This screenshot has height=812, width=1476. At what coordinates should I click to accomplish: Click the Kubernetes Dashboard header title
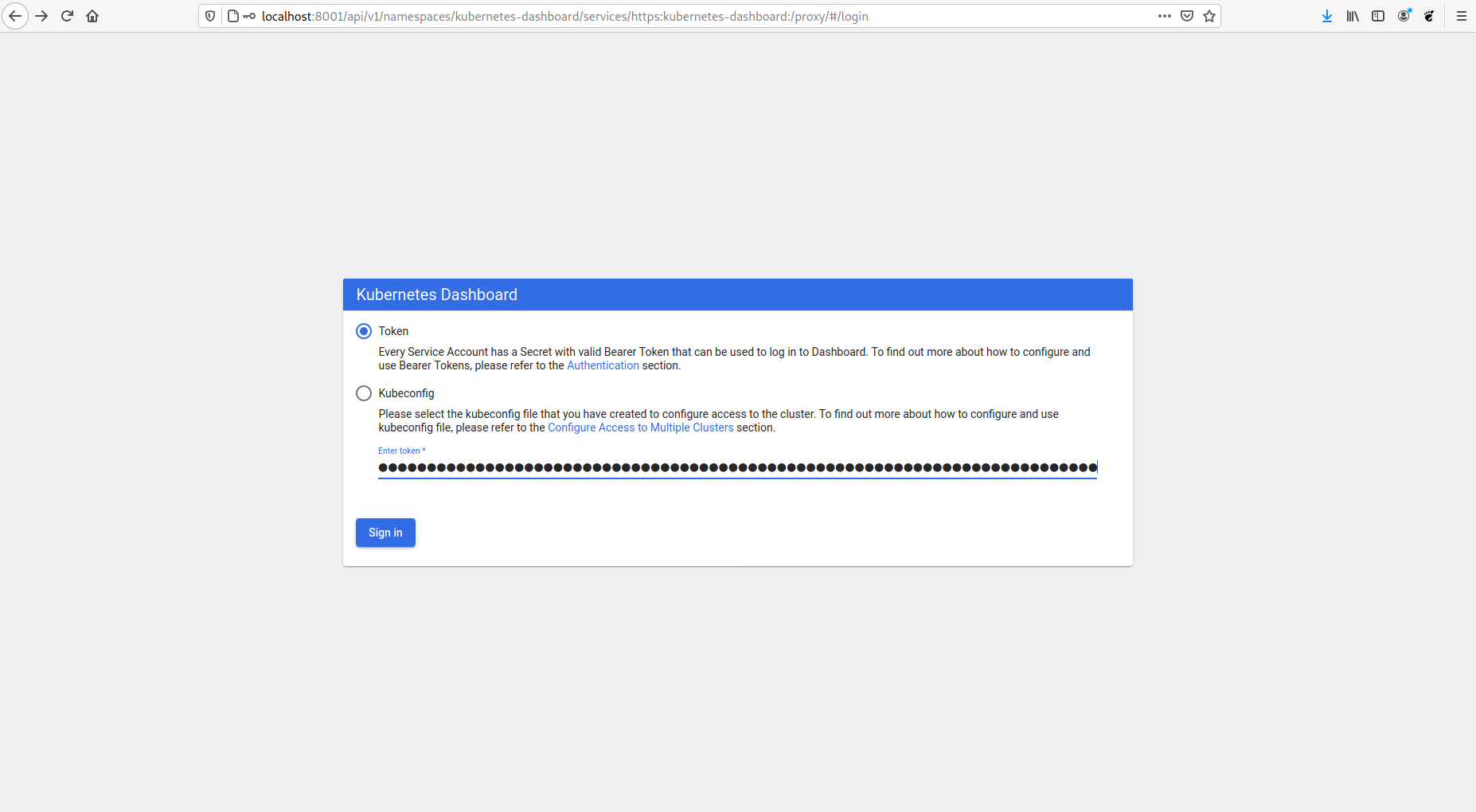coord(436,295)
